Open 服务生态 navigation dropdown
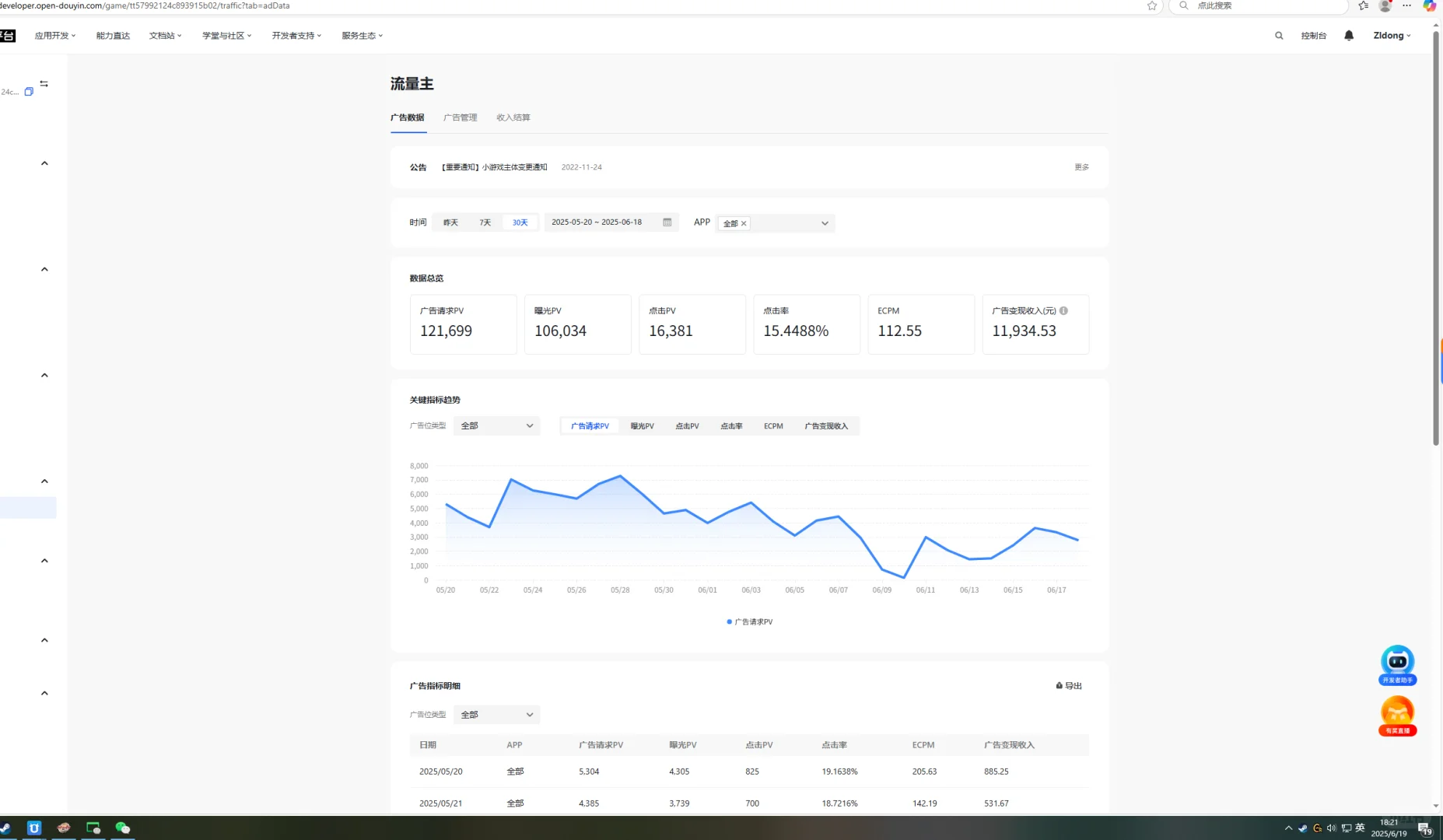 pos(363,36)
